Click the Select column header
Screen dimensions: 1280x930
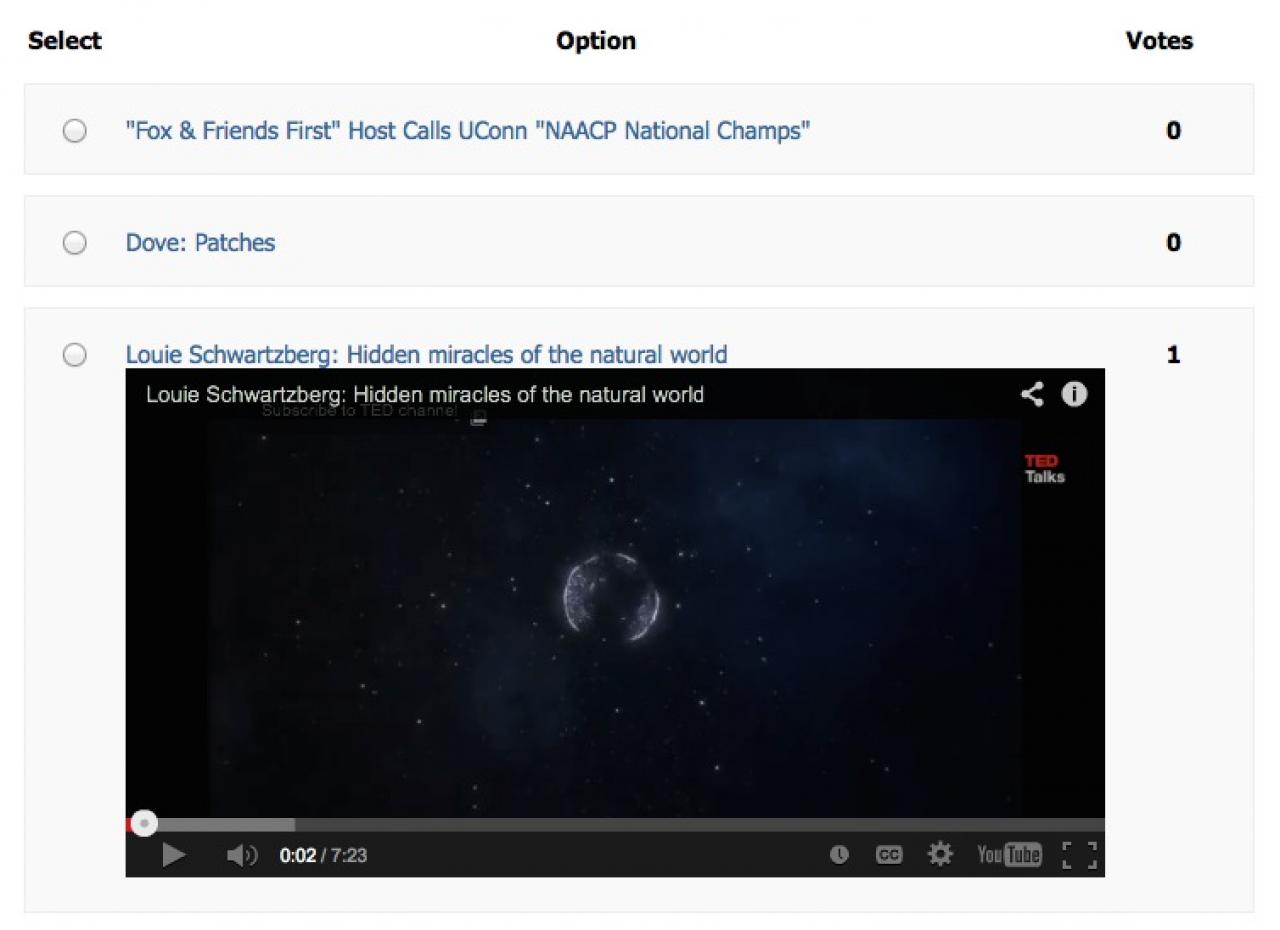[x=65, y=41]
